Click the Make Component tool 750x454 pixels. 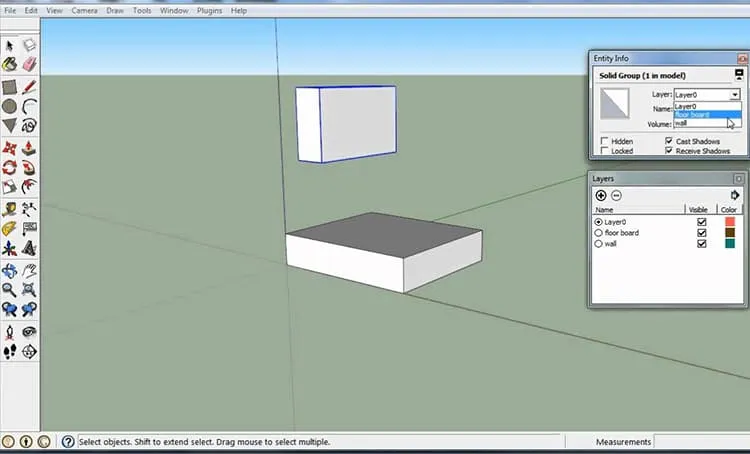(29, 45)
